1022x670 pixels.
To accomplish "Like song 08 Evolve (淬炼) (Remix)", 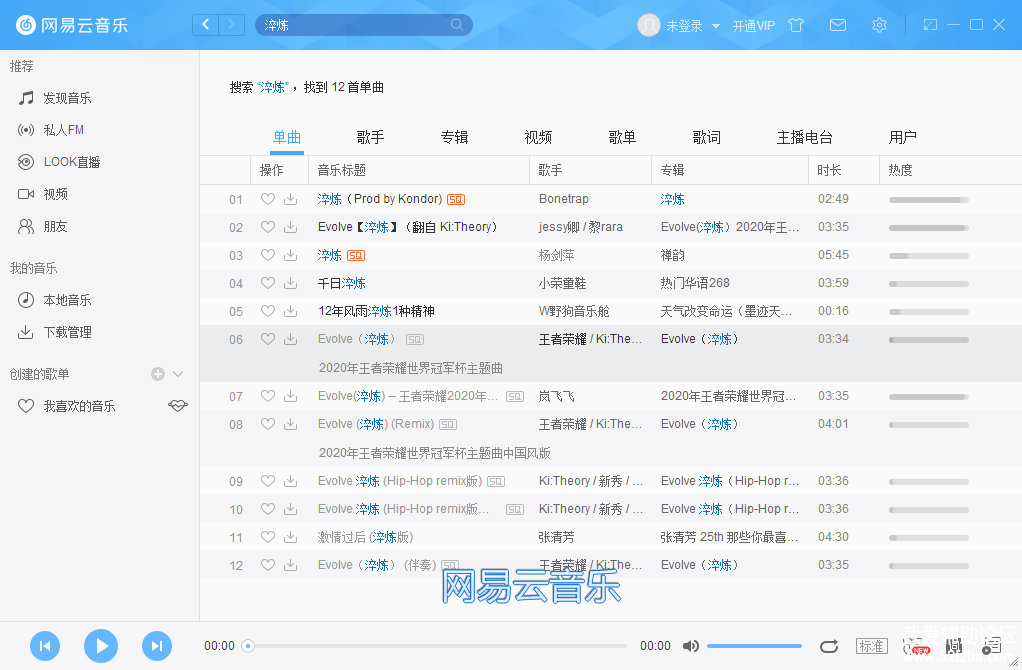I will pyautogui.click(x=268, y=424).
